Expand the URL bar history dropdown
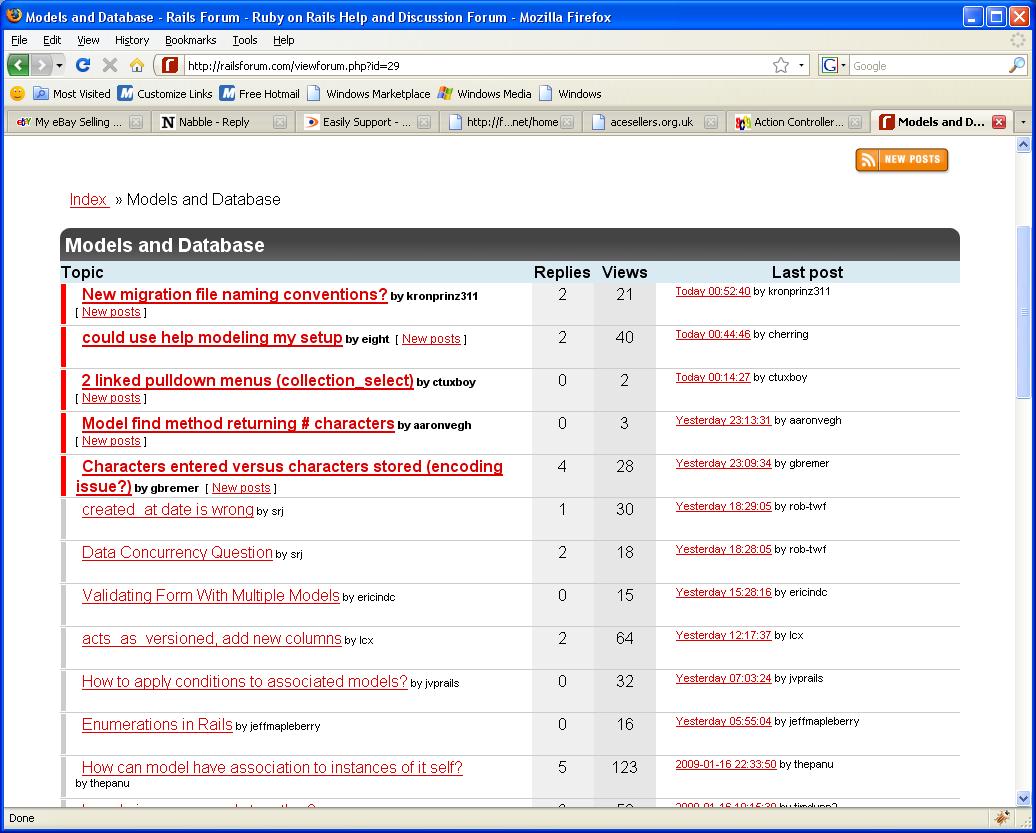Image resolution: width=1036 pixels, height=833 pixels. tap(802, 65)
